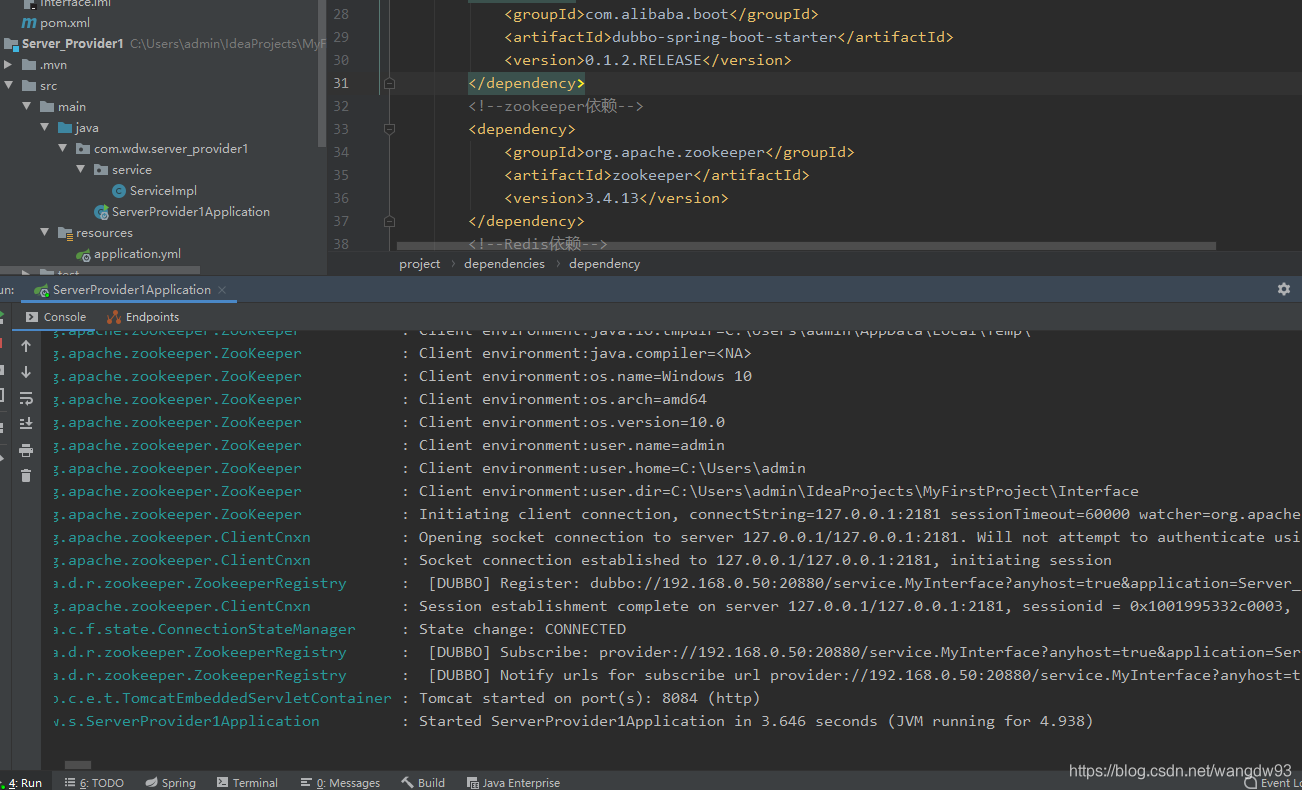Screen dimensions: 1302x790
Task: Click the 'State change: CONNECTED' log line
Action: pos(522,629)
